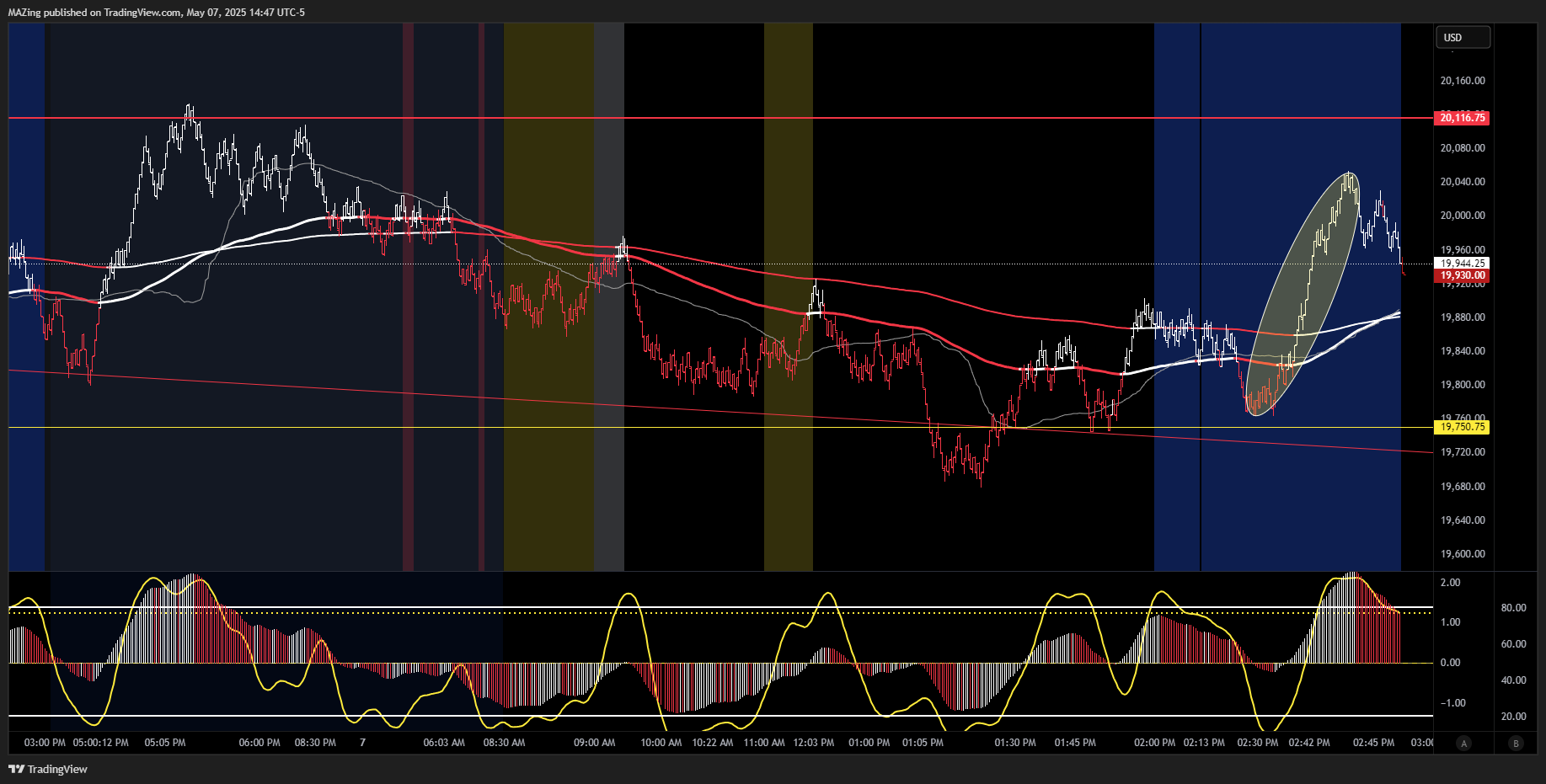Click the 08:30 AM time label
The image size is (1546, 784).
504,743
